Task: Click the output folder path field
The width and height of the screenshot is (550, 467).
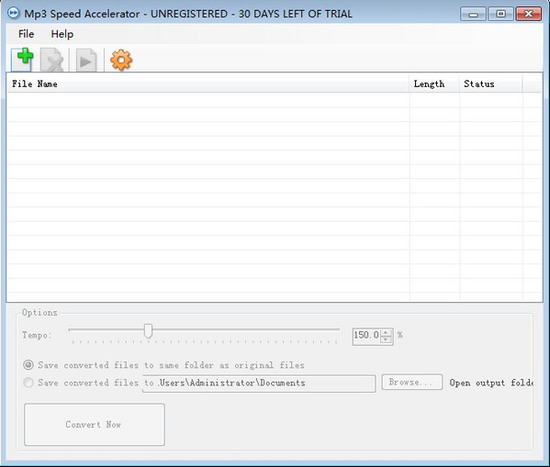Action: pos(259,383)
